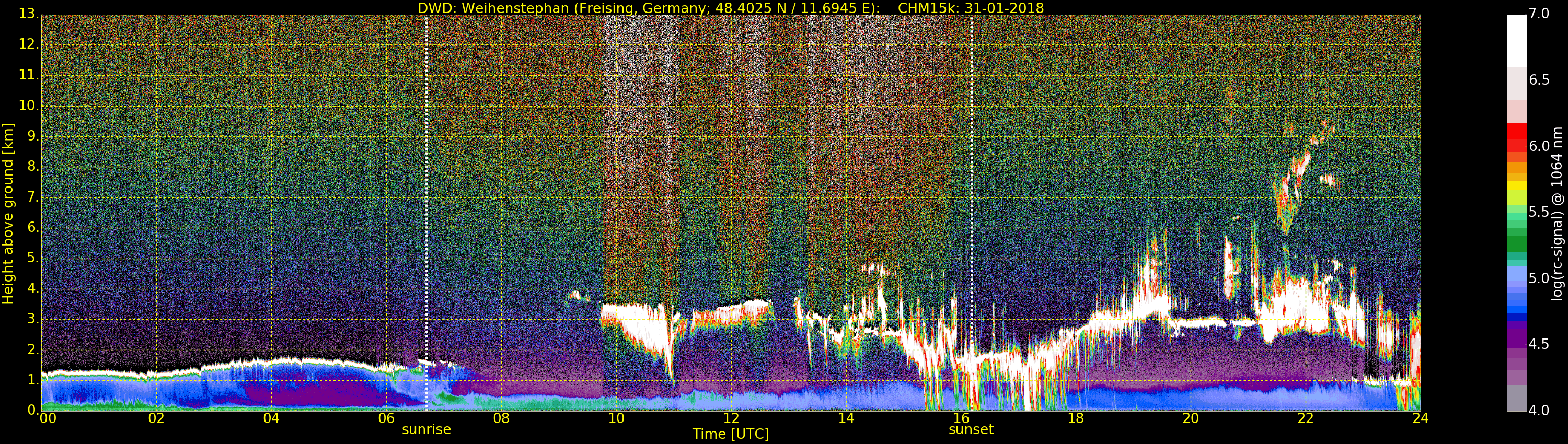Image resolution: width=1568 pixels, height=444 pixels.
Task: Click the '00' time axis tick label
Action: coord(48,418)
